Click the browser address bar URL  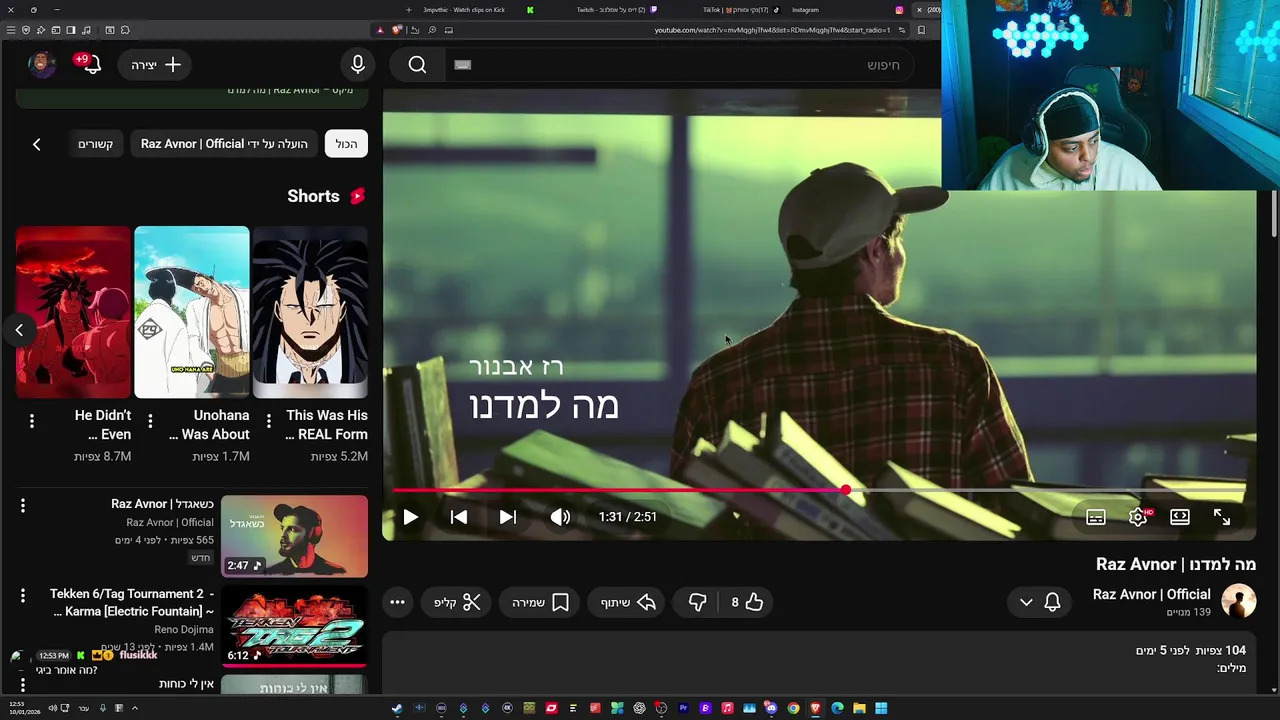click(x=772, y=30)
